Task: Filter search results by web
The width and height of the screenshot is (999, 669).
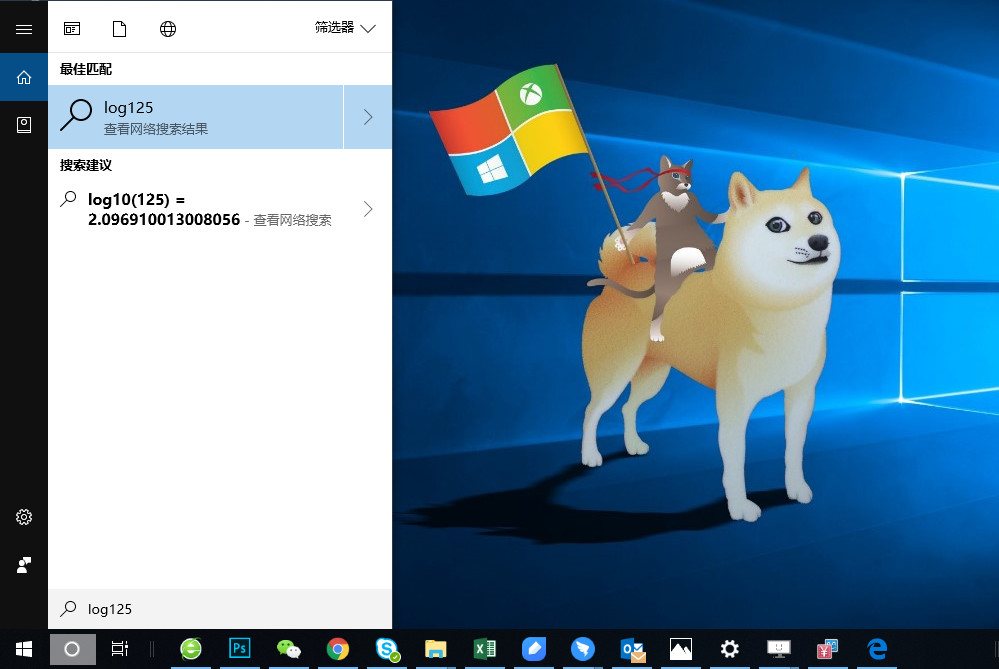Action: click(x=168, y=28)
